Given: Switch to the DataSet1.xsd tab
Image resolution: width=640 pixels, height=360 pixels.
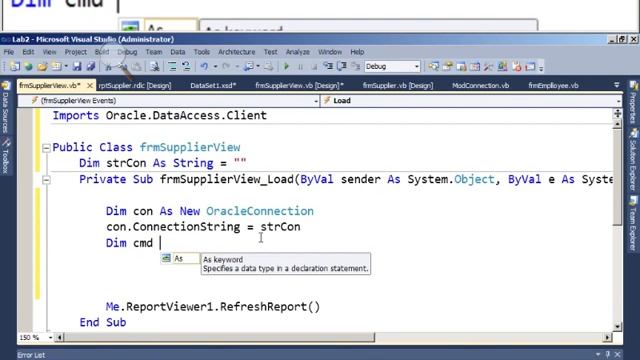Looking at the screenshot, I should [x=213, y=85].
